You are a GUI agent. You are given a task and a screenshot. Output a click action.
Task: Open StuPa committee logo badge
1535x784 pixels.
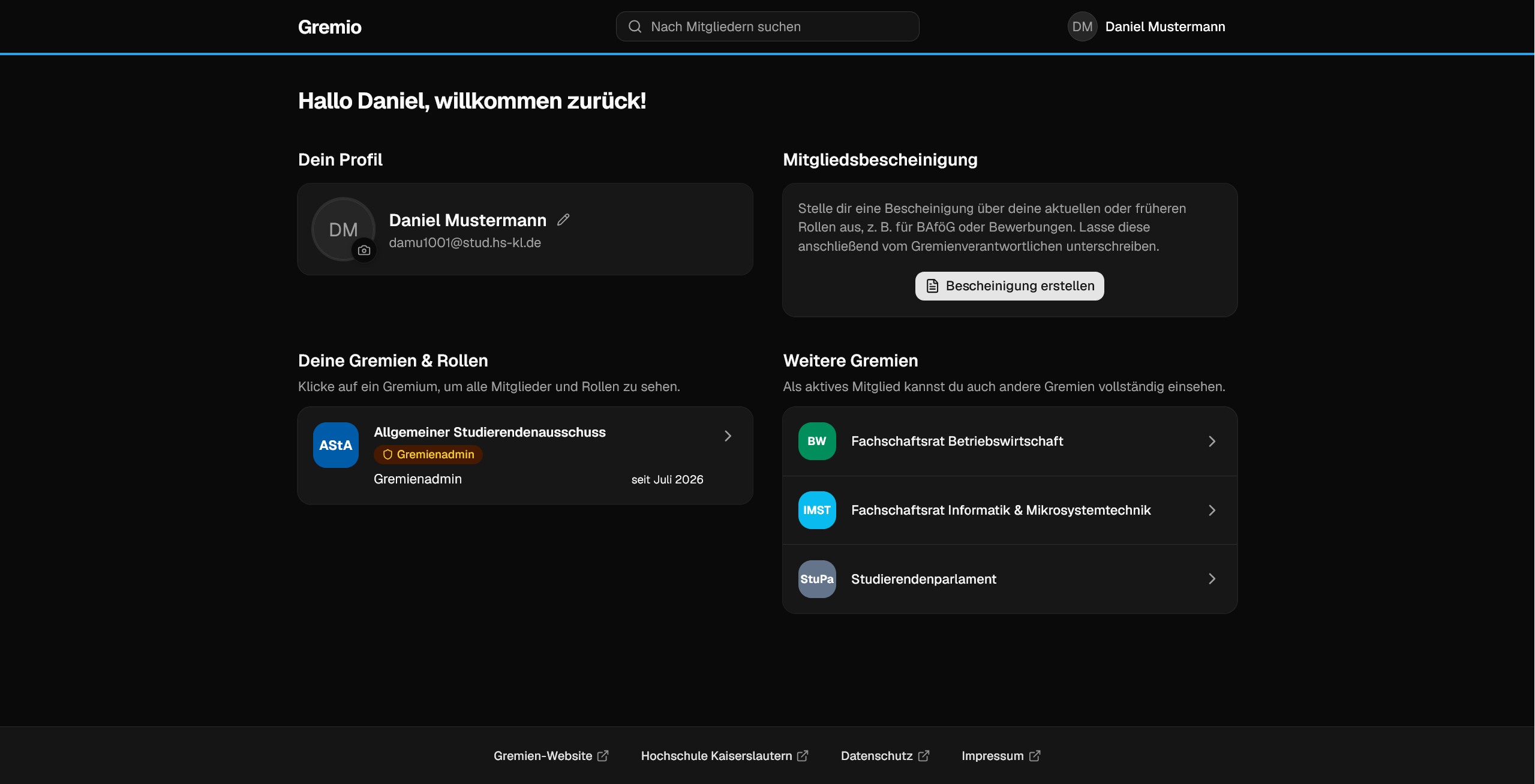[816, 579]
